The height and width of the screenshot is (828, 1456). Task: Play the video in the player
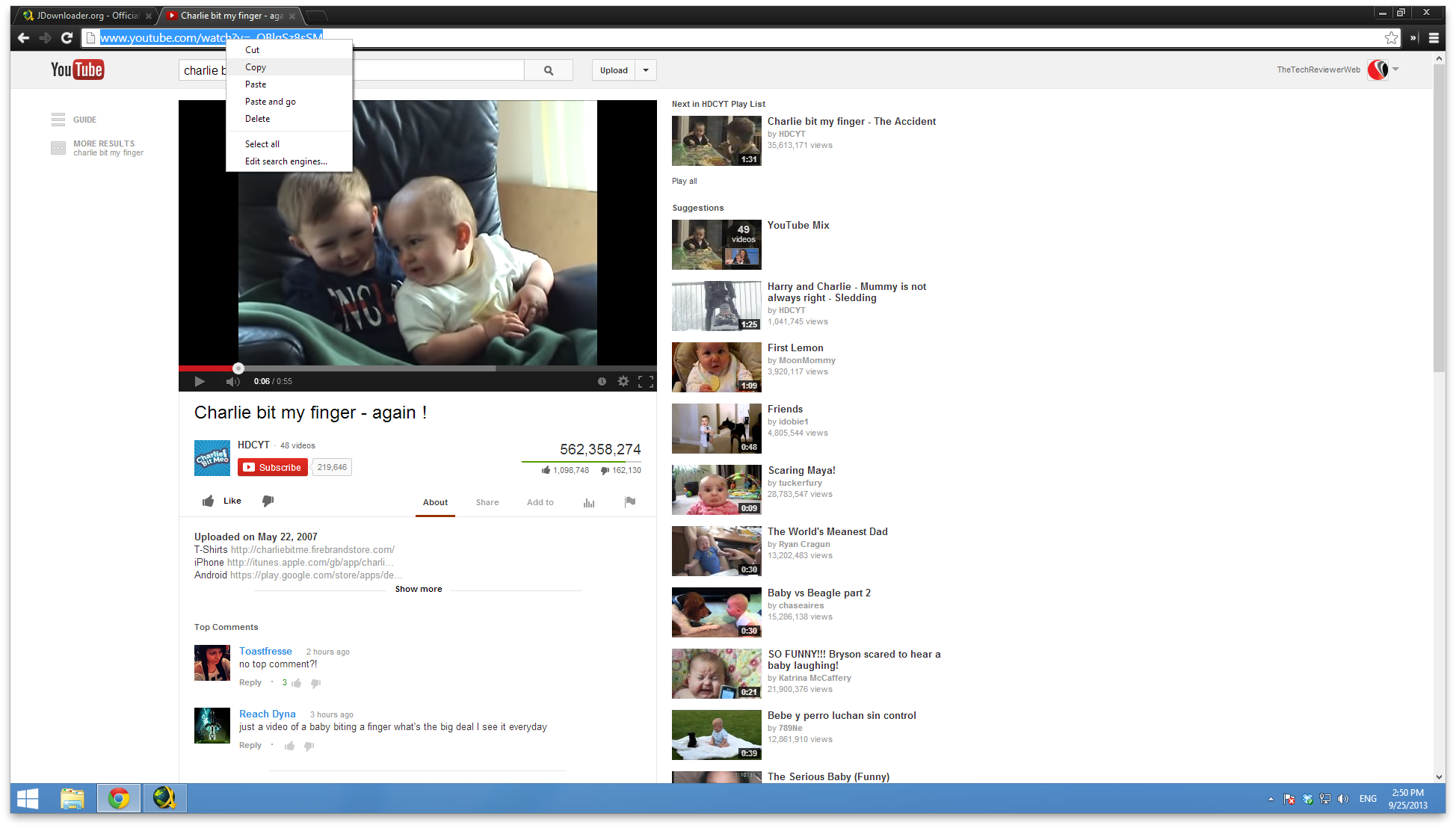pyautogui.click(x=199, y=381)
